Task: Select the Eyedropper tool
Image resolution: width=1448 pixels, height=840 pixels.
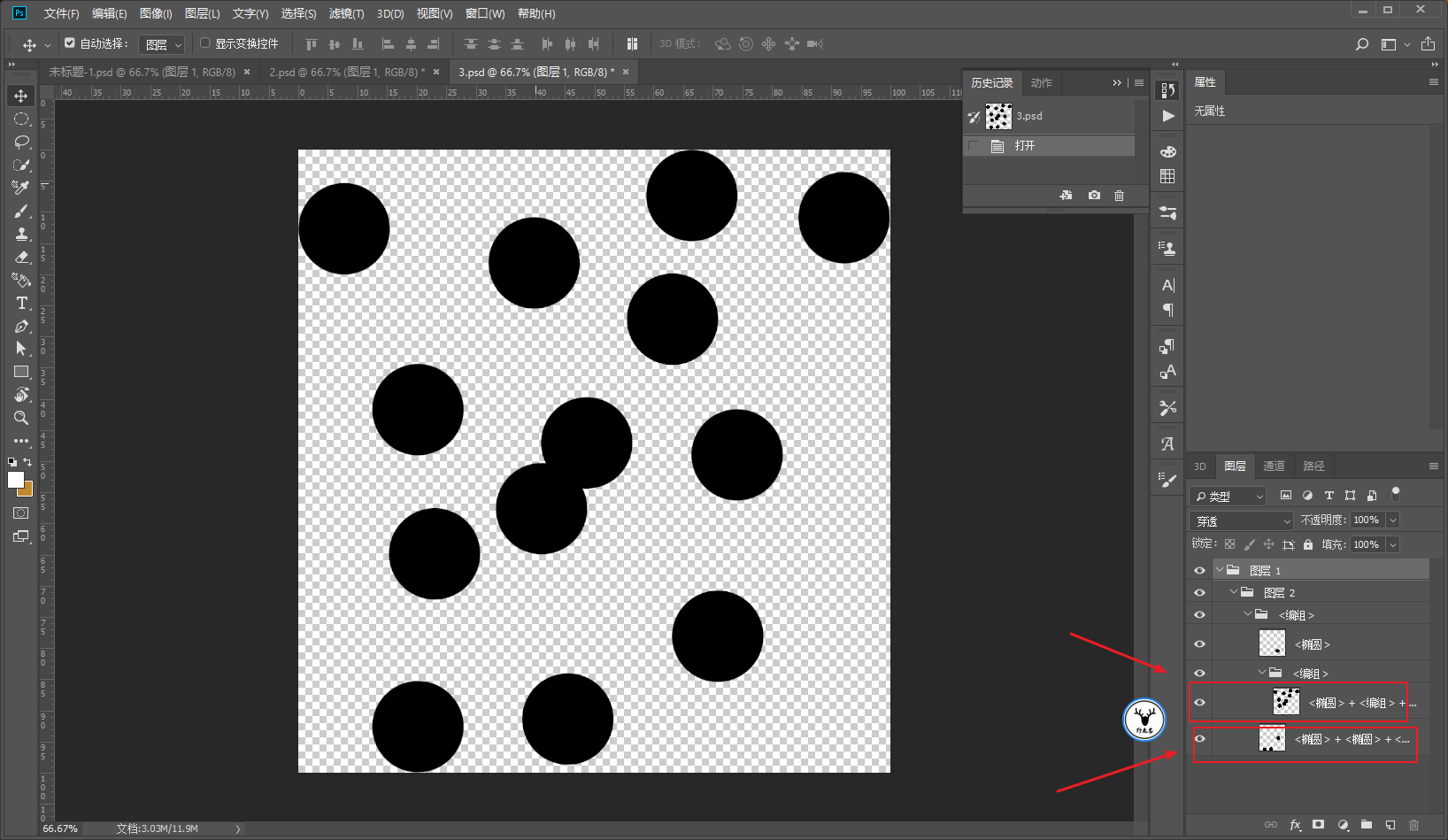Action: point(21,188)
